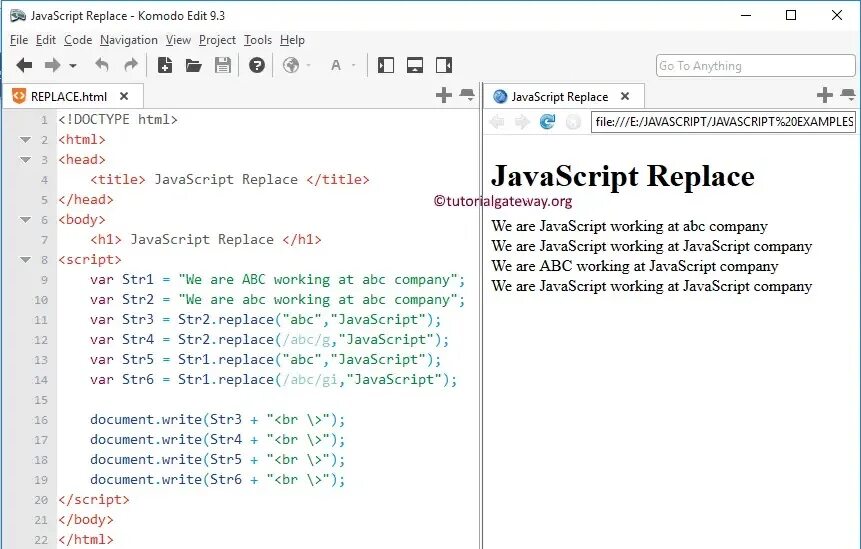This screenshot has height=549, width=861.
Task: Click the DOCTYPE html declaration on line 1
Action: (118, 120)
